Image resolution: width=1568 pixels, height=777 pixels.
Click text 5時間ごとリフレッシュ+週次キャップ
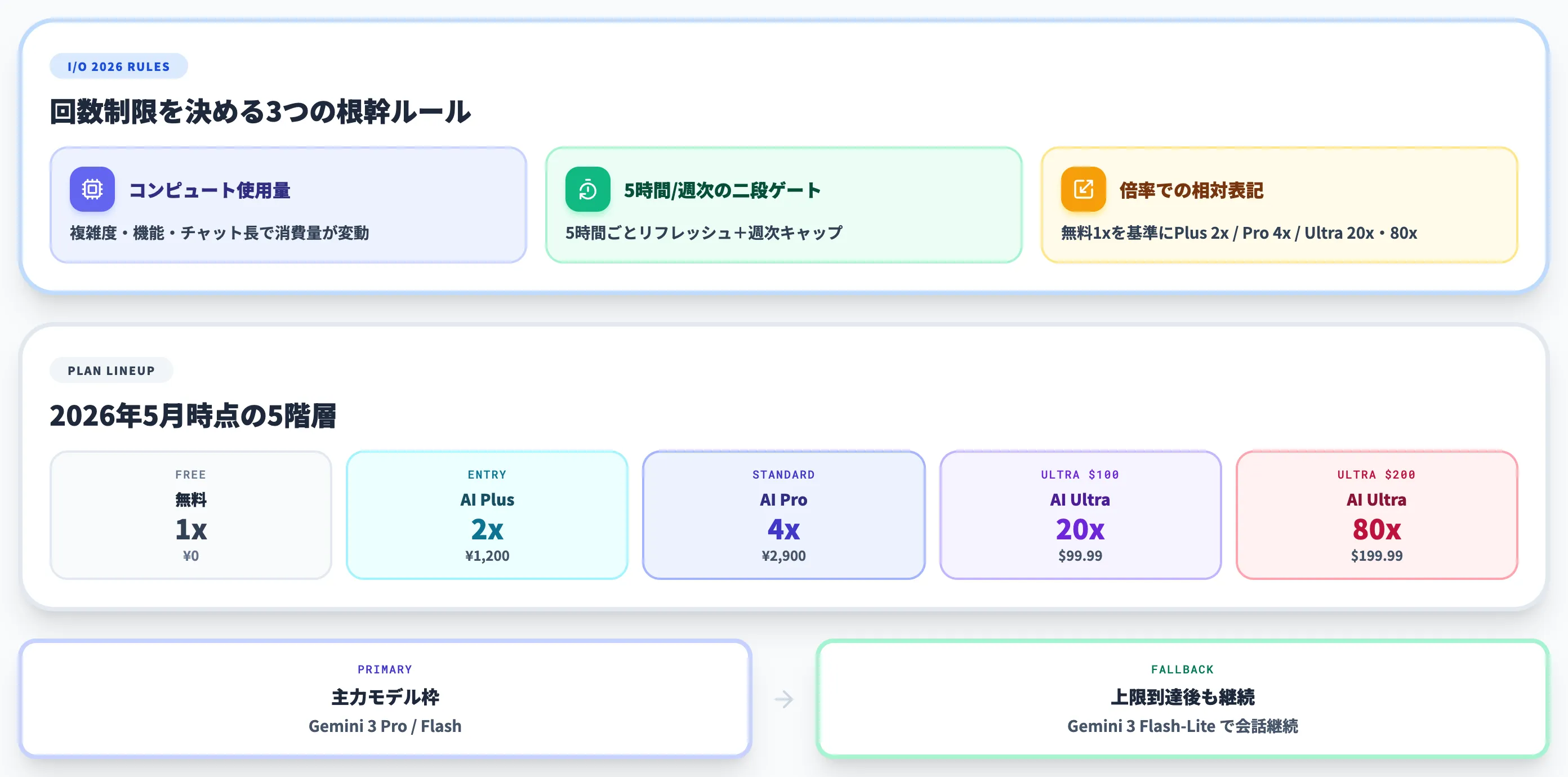(x=704, y=233)
